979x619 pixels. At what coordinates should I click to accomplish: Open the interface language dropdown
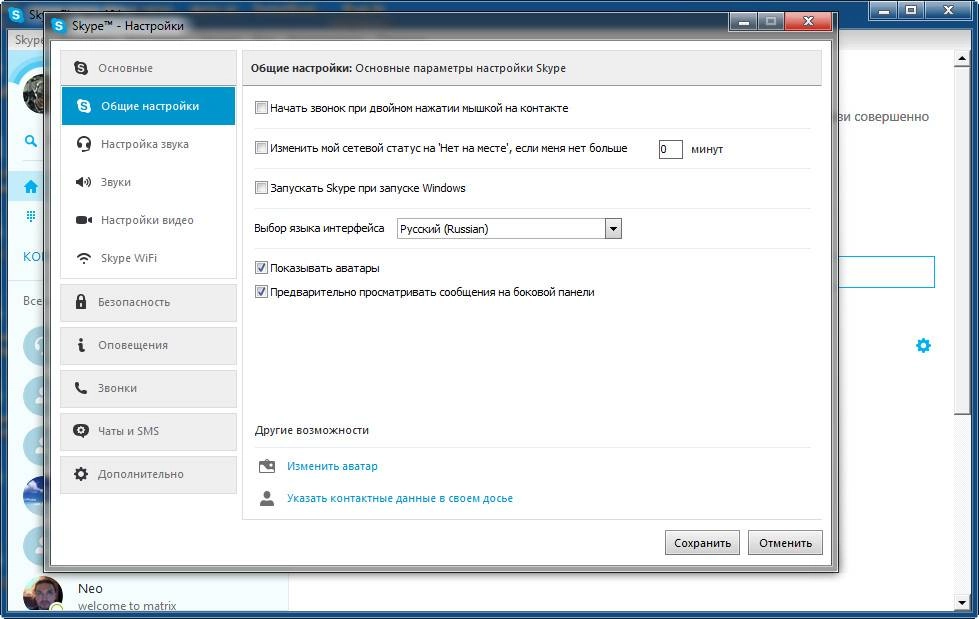pyautogui.click(x=613, y=229)
